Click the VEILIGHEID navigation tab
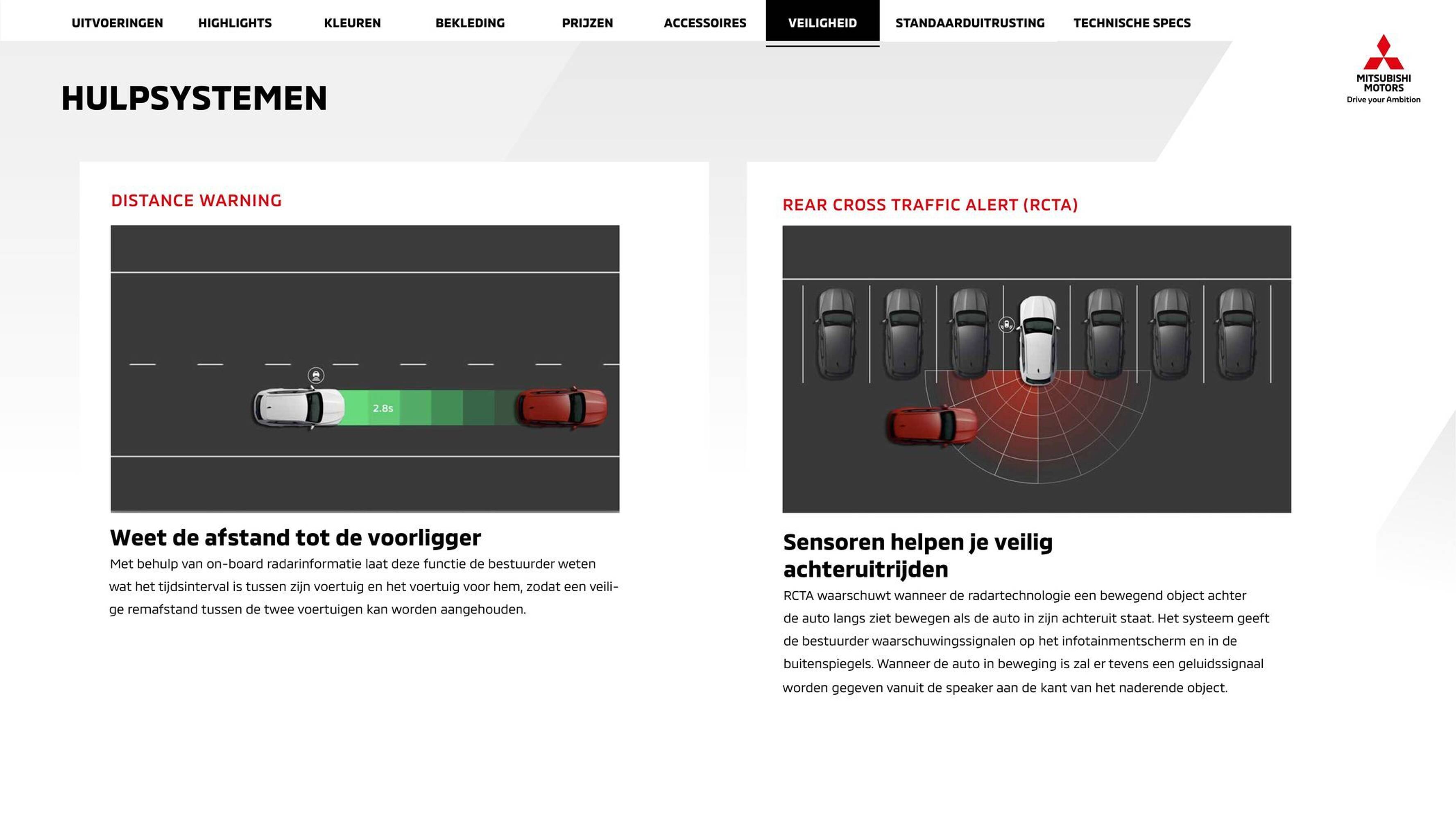 click(x=823, y=22)
